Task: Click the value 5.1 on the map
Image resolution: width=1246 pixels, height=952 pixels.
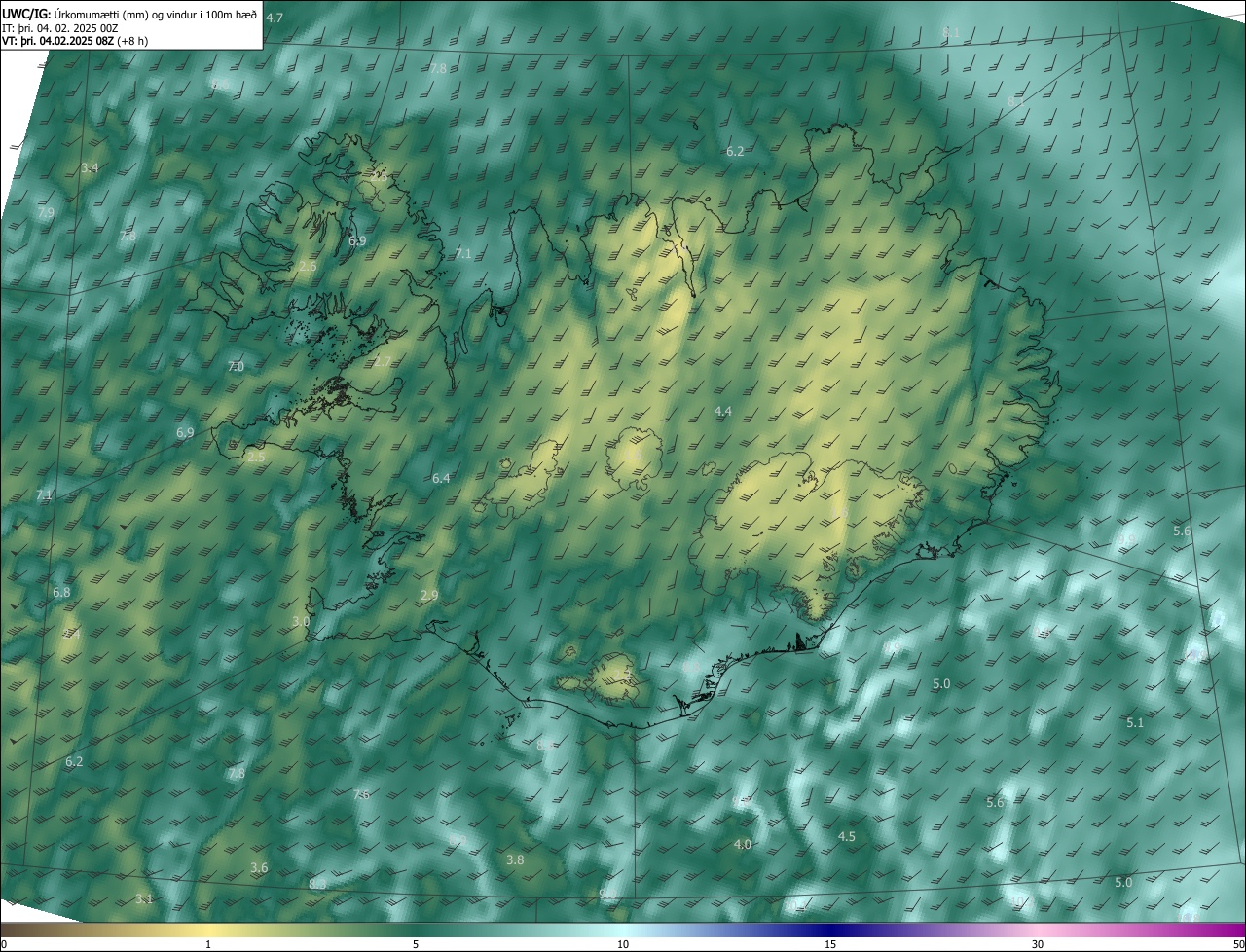Action: (x=1135, y=722)
